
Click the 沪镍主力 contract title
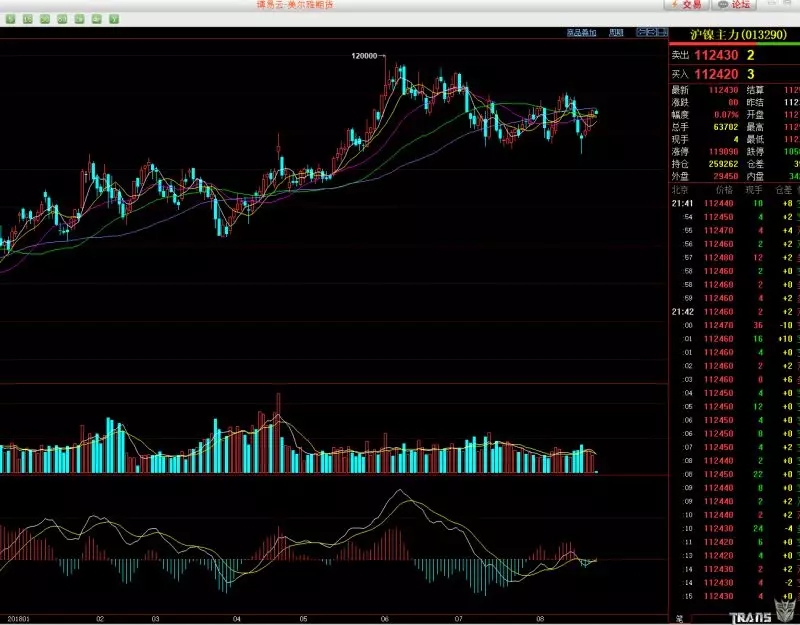(739, 35)
